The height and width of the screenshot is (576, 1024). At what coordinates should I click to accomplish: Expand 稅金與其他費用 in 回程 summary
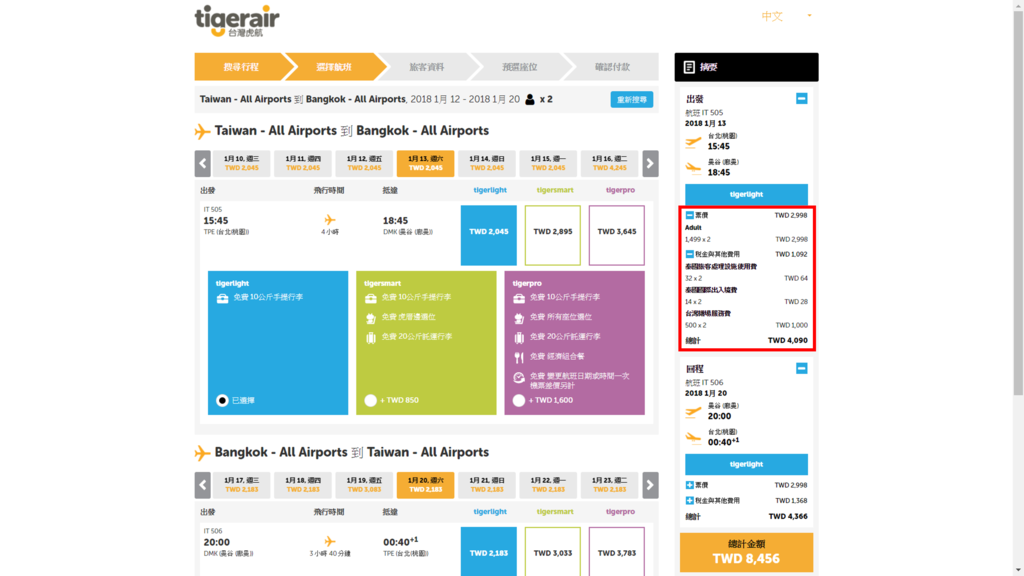[690, 501]
